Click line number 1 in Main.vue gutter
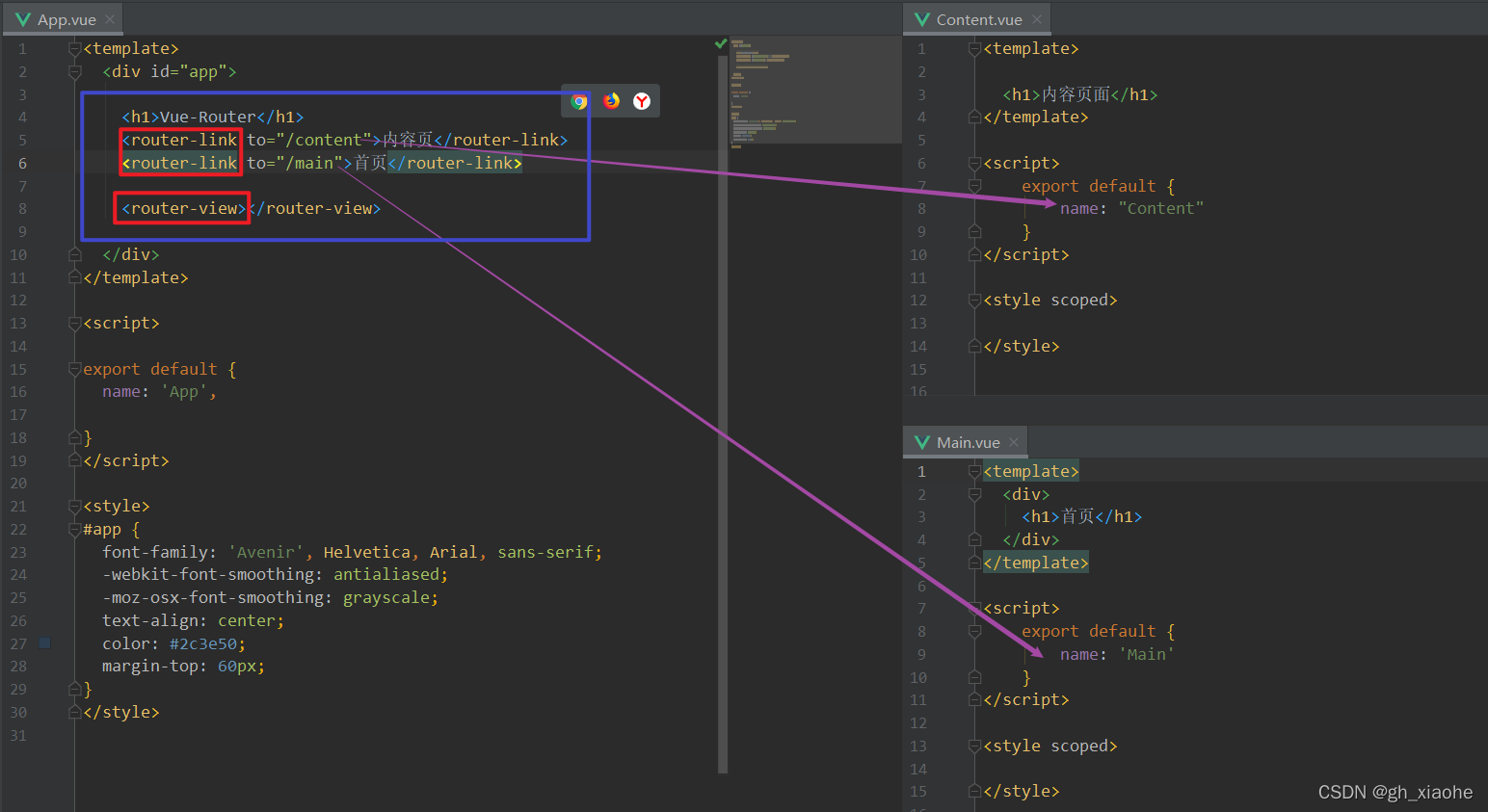This screenshot has width=1488, height=812. click(x=921, y=471)
